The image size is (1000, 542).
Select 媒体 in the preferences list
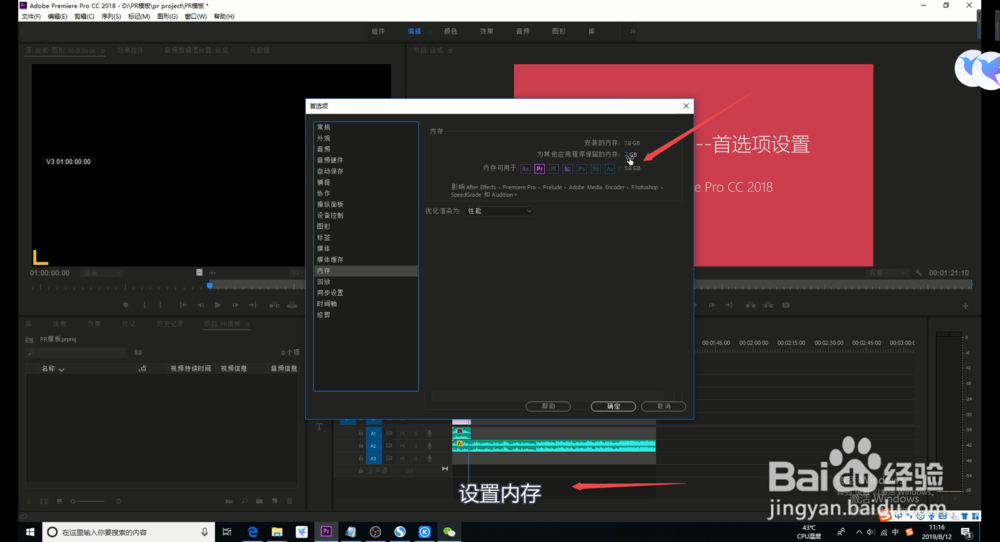(324, 249)
